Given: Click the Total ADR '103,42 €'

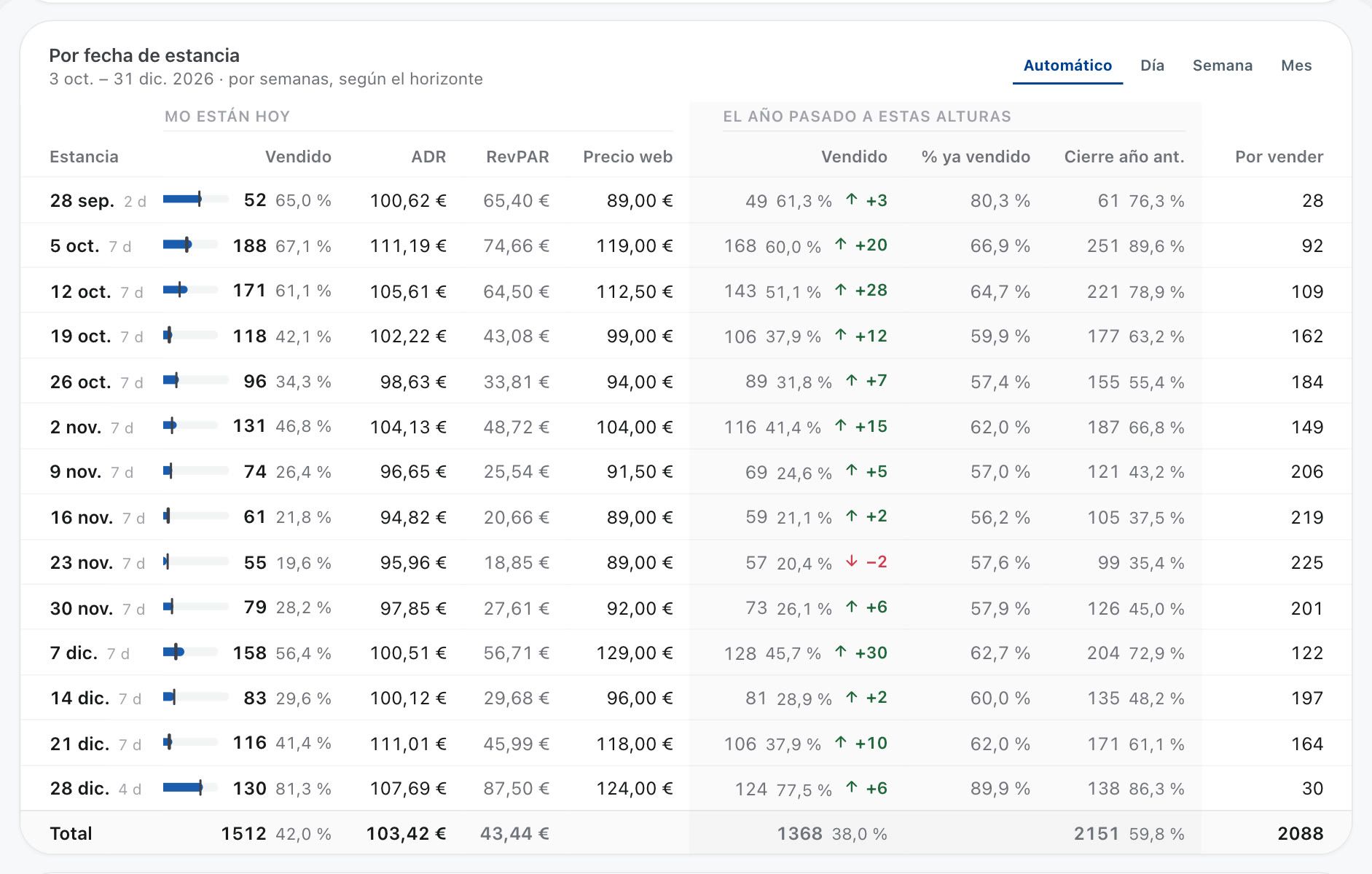Looking at the screenshot, I should [x=406, y=834].
